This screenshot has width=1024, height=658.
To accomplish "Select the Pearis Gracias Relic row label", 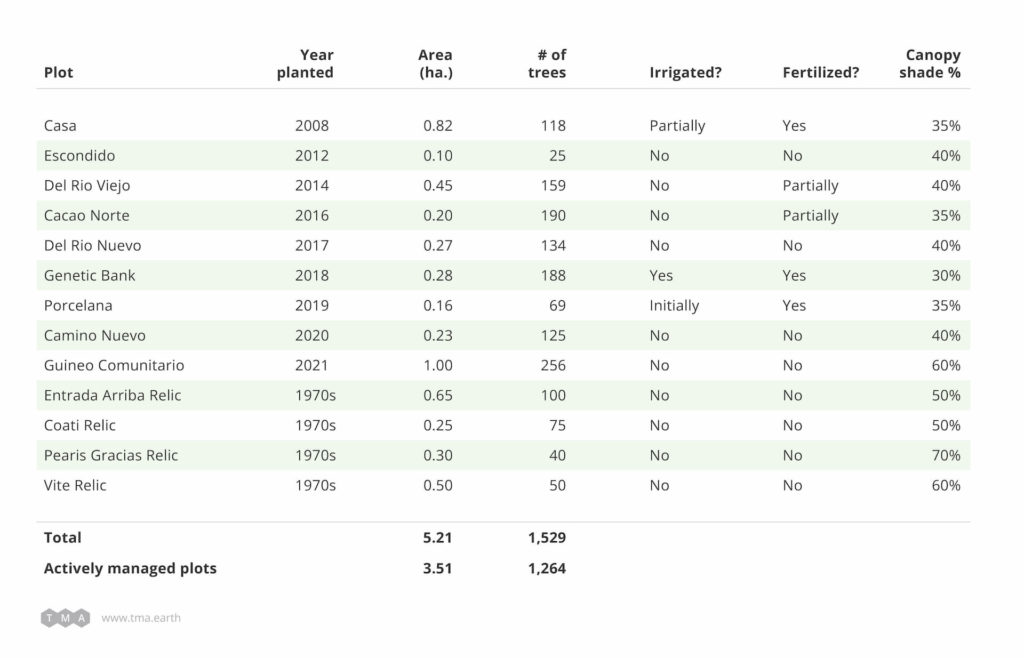I will pos(111,455).
